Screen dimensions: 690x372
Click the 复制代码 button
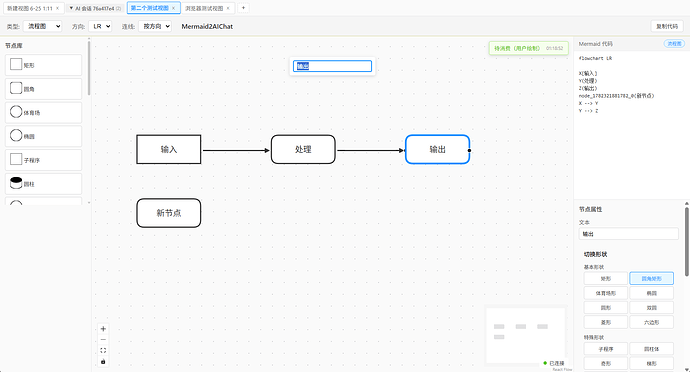(x=667, y=26)
